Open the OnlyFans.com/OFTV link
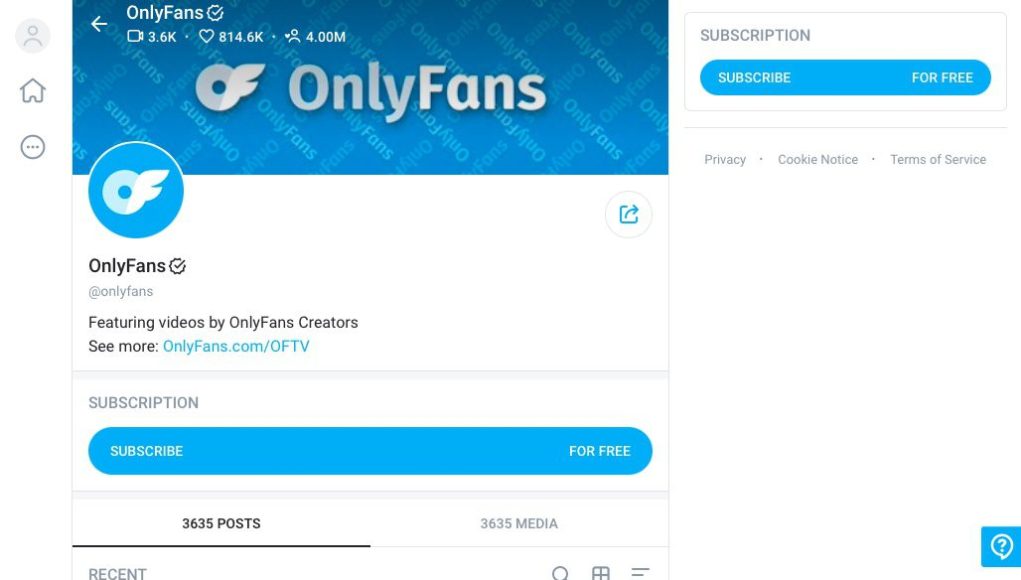 pos(236,346)
